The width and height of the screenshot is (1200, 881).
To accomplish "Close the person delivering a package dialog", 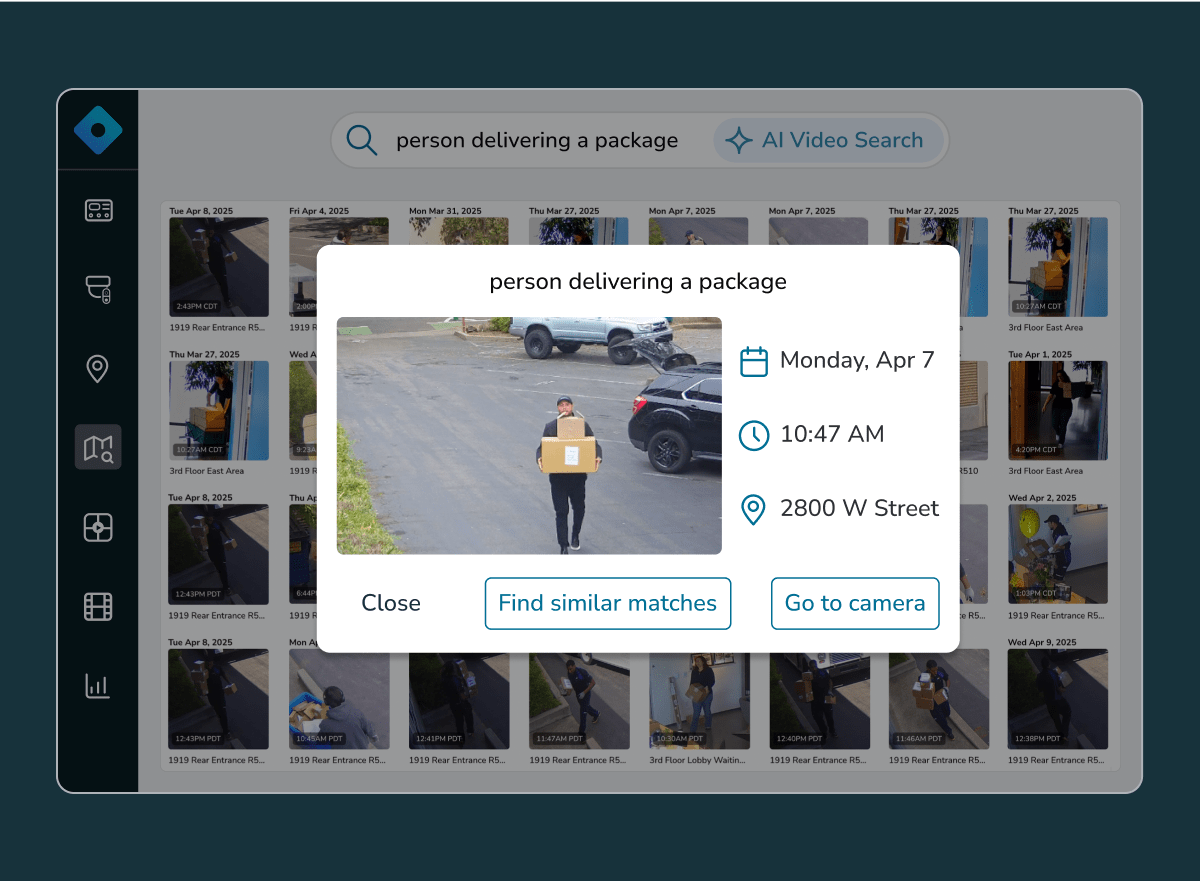I will tap(391, 603).
